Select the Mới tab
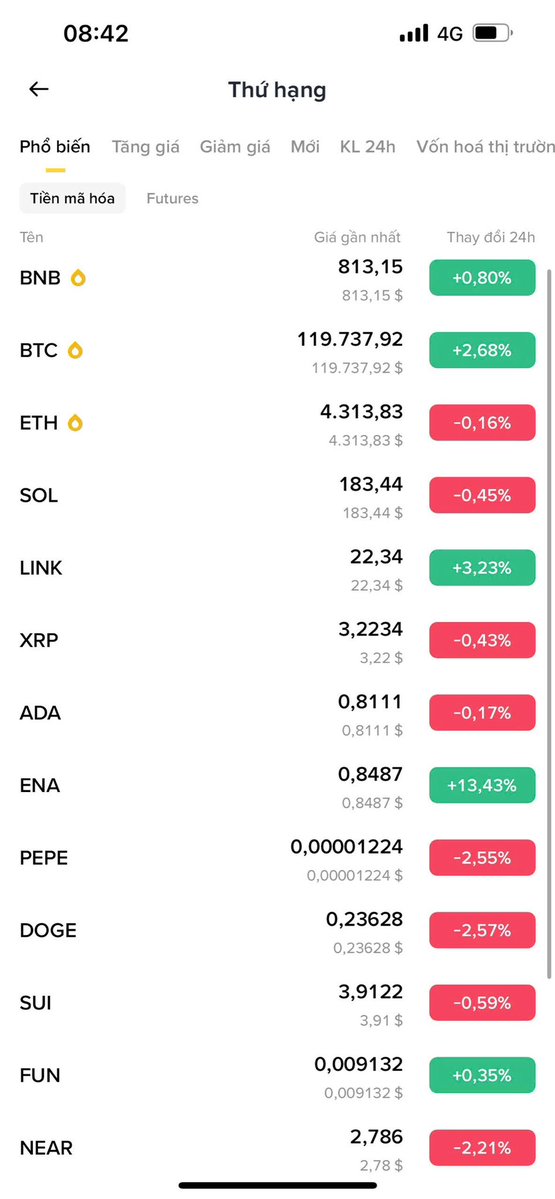Viewport: 555px width, 1199px height. (x=305, y=147)
